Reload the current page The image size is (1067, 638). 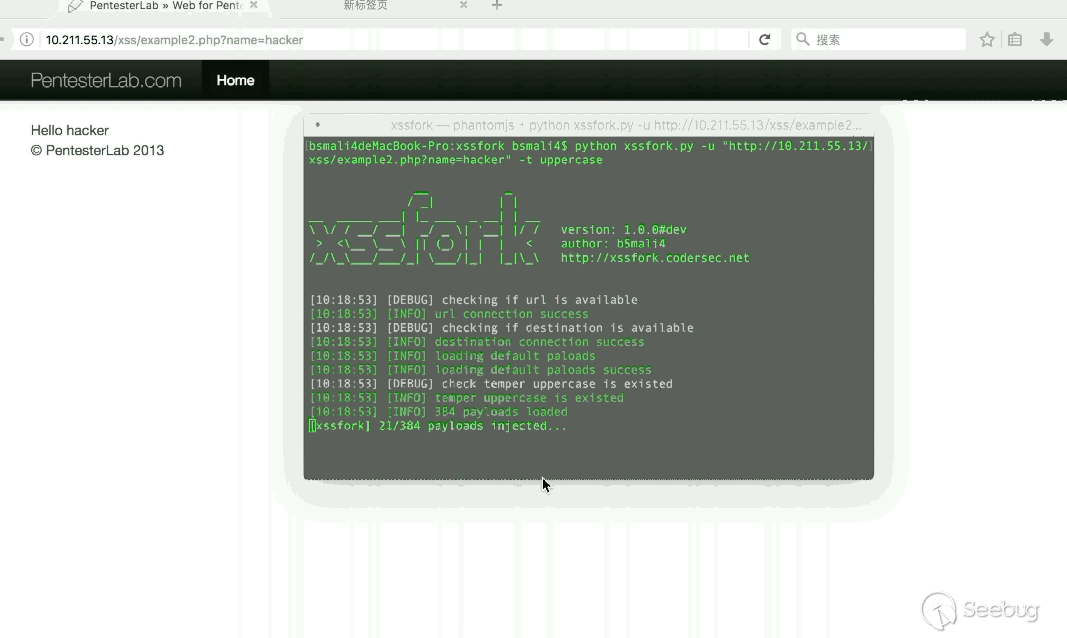[765, 39]
